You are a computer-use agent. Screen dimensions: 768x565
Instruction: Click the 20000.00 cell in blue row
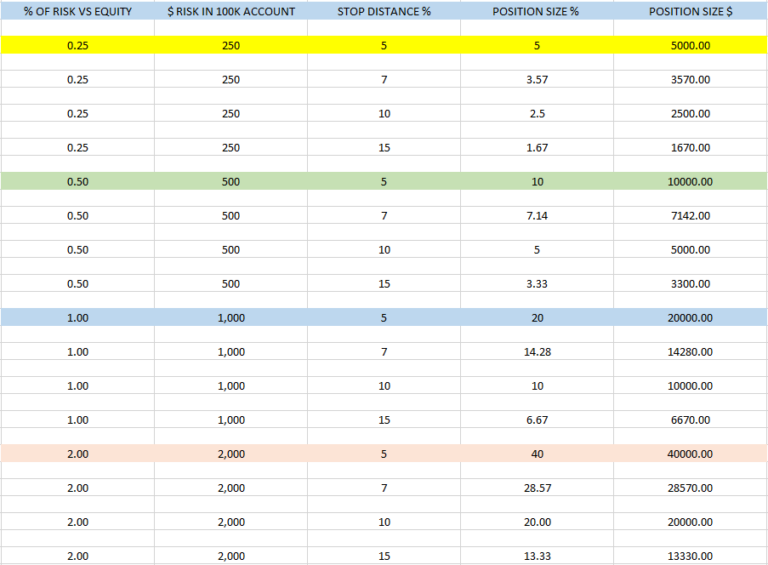(x=690, y=318)
